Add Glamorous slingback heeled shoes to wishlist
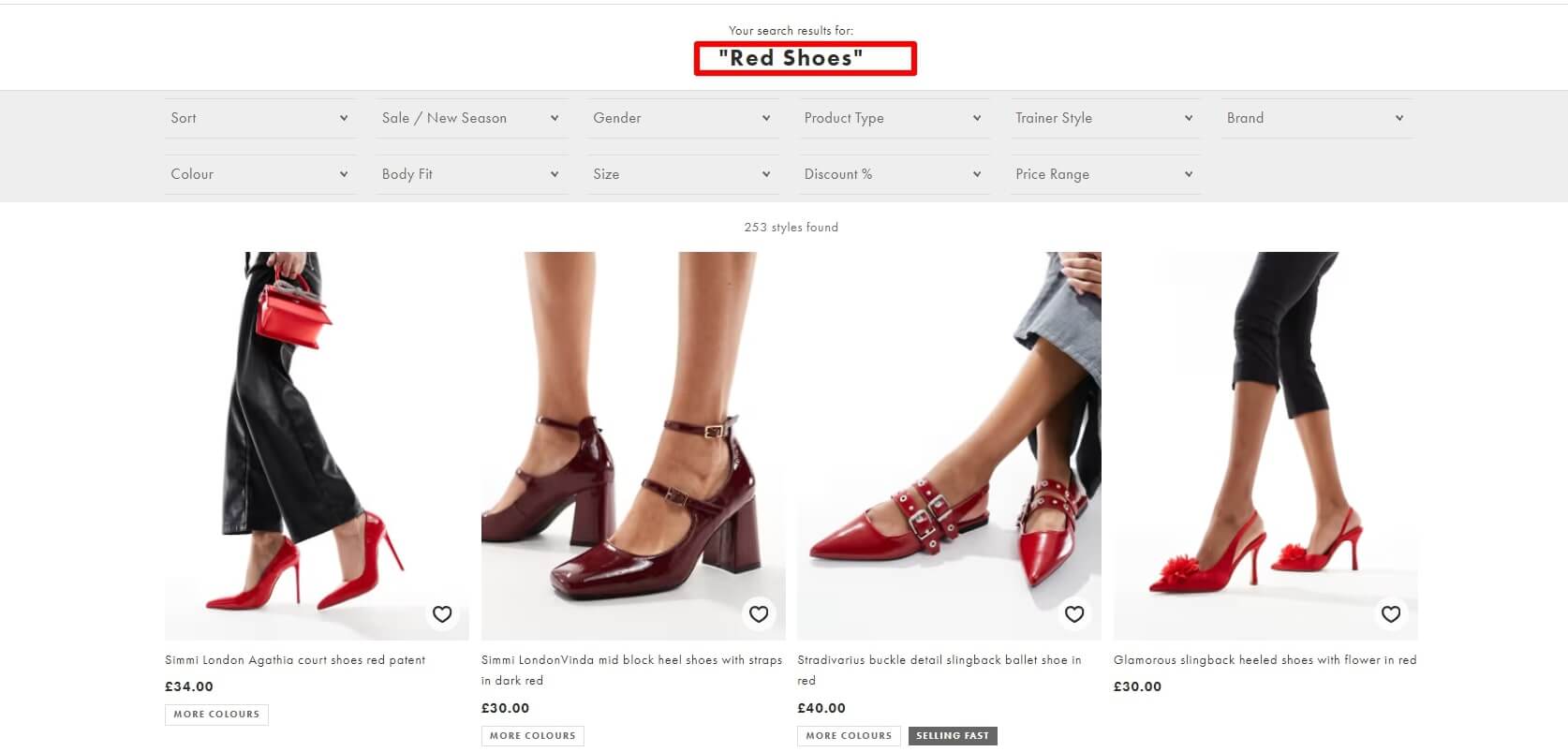Image resolution: width=1568 pixels, height=752 pixels. pos(1391,614)
